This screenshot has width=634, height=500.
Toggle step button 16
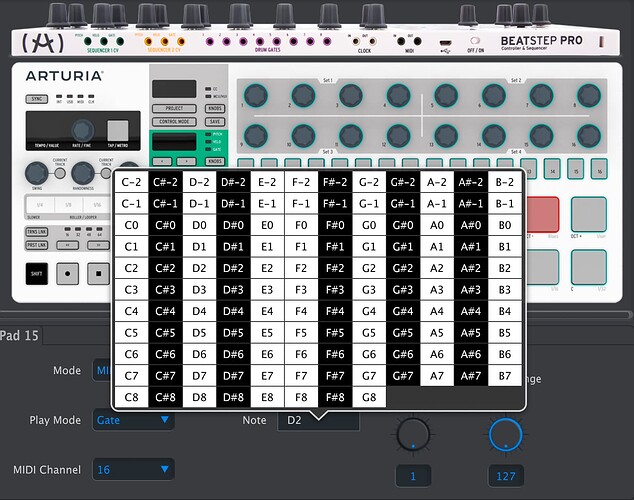pyautogui.click(x=599, y=168)
